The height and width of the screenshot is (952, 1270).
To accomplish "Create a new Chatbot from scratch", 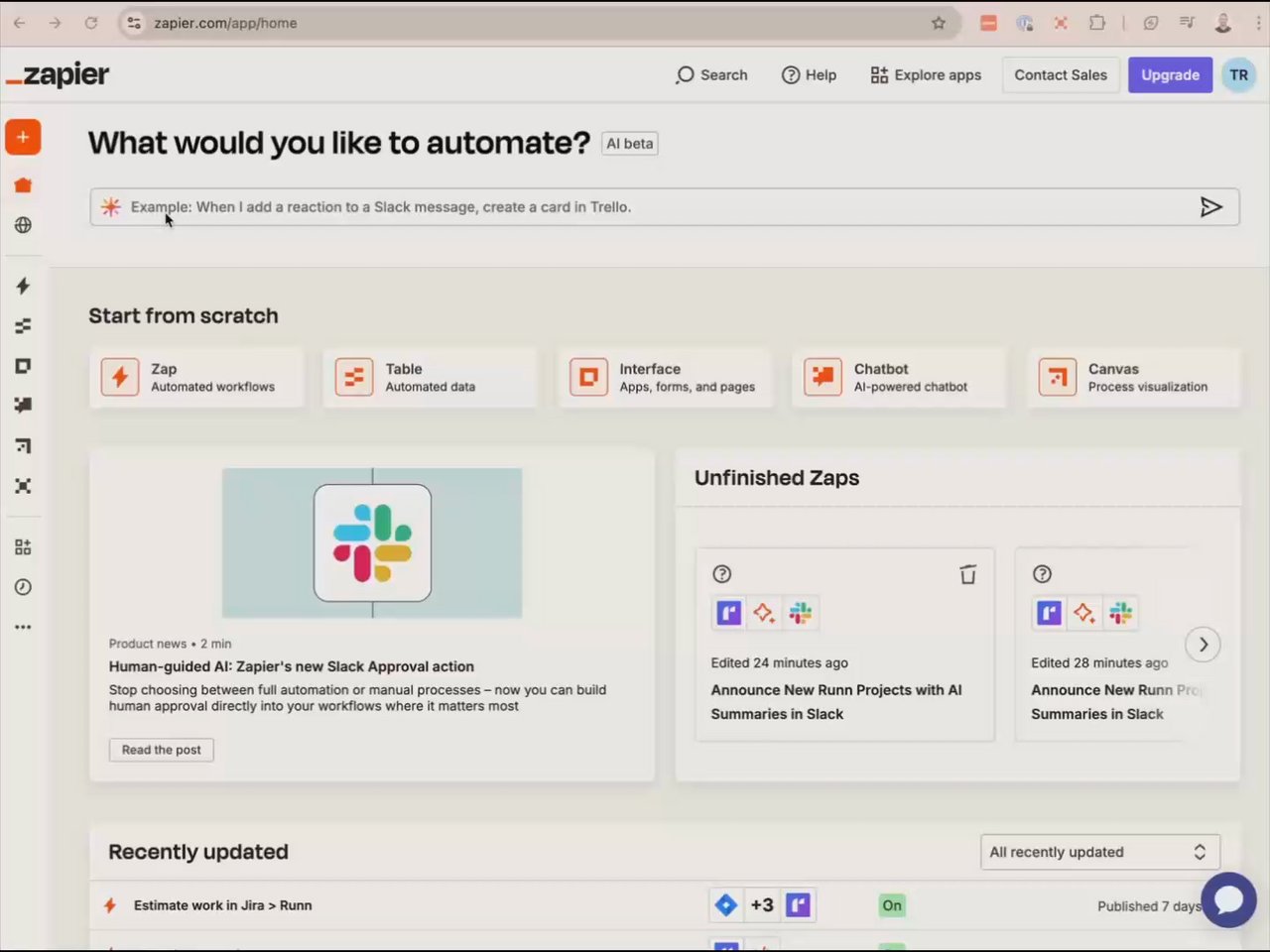I will 899,378.
